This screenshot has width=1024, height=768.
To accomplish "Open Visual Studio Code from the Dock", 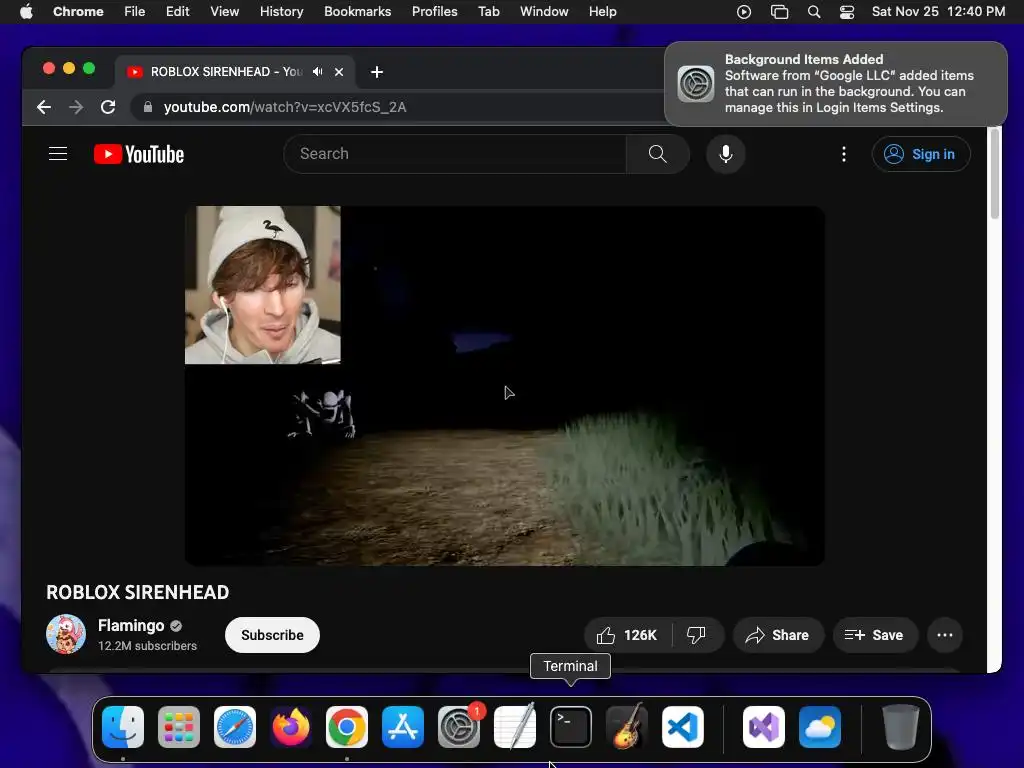I will pyautogui.click(x=683, y=727).
